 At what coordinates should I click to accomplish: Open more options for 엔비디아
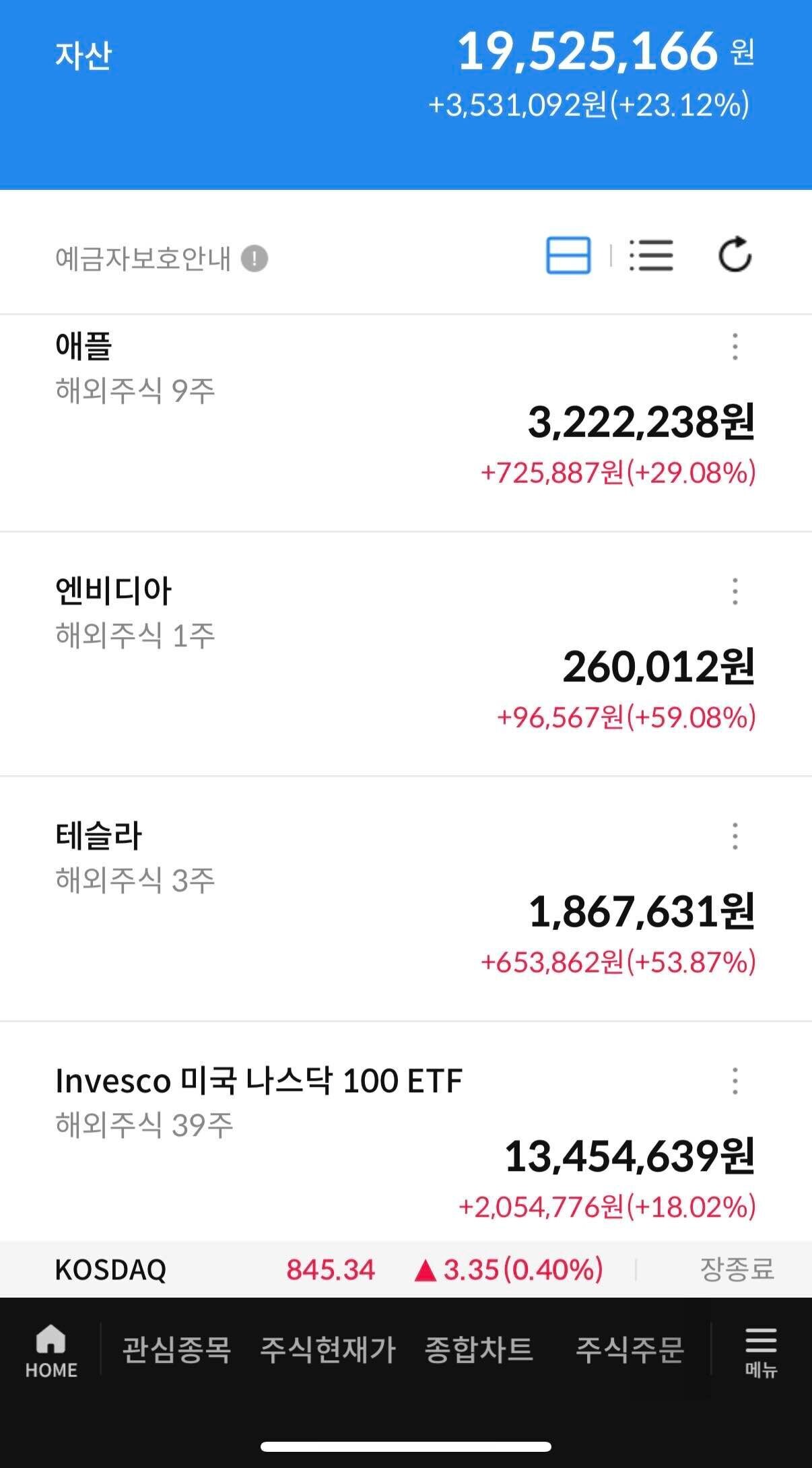coord(735,591)
